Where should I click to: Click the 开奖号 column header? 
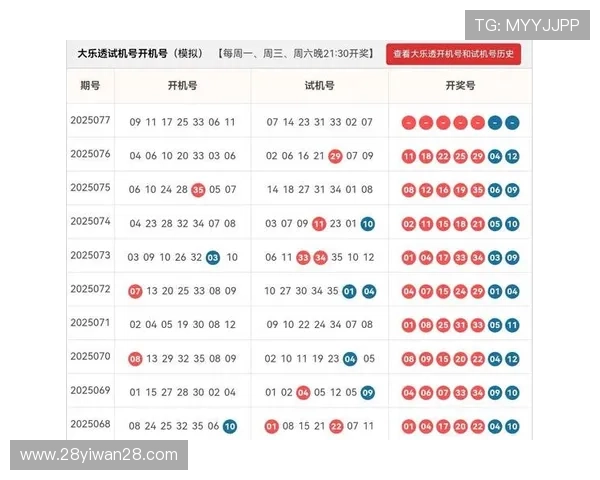(460, 86)
